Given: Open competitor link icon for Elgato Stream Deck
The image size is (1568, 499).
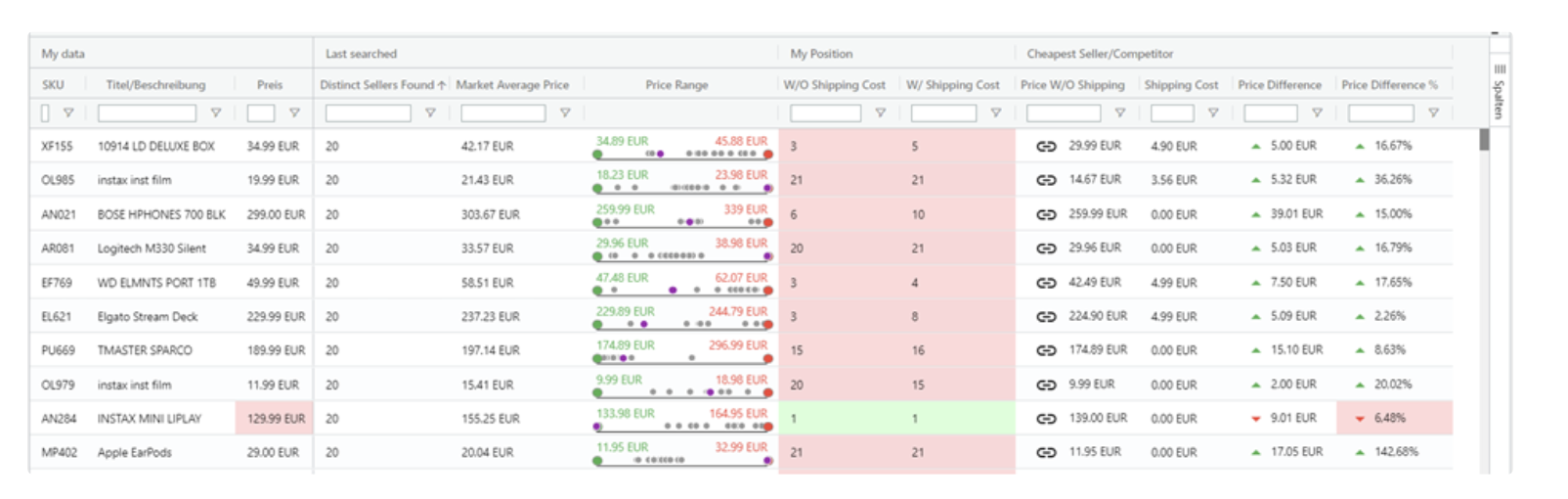Looking at the screenshot, I should 1046,316.
